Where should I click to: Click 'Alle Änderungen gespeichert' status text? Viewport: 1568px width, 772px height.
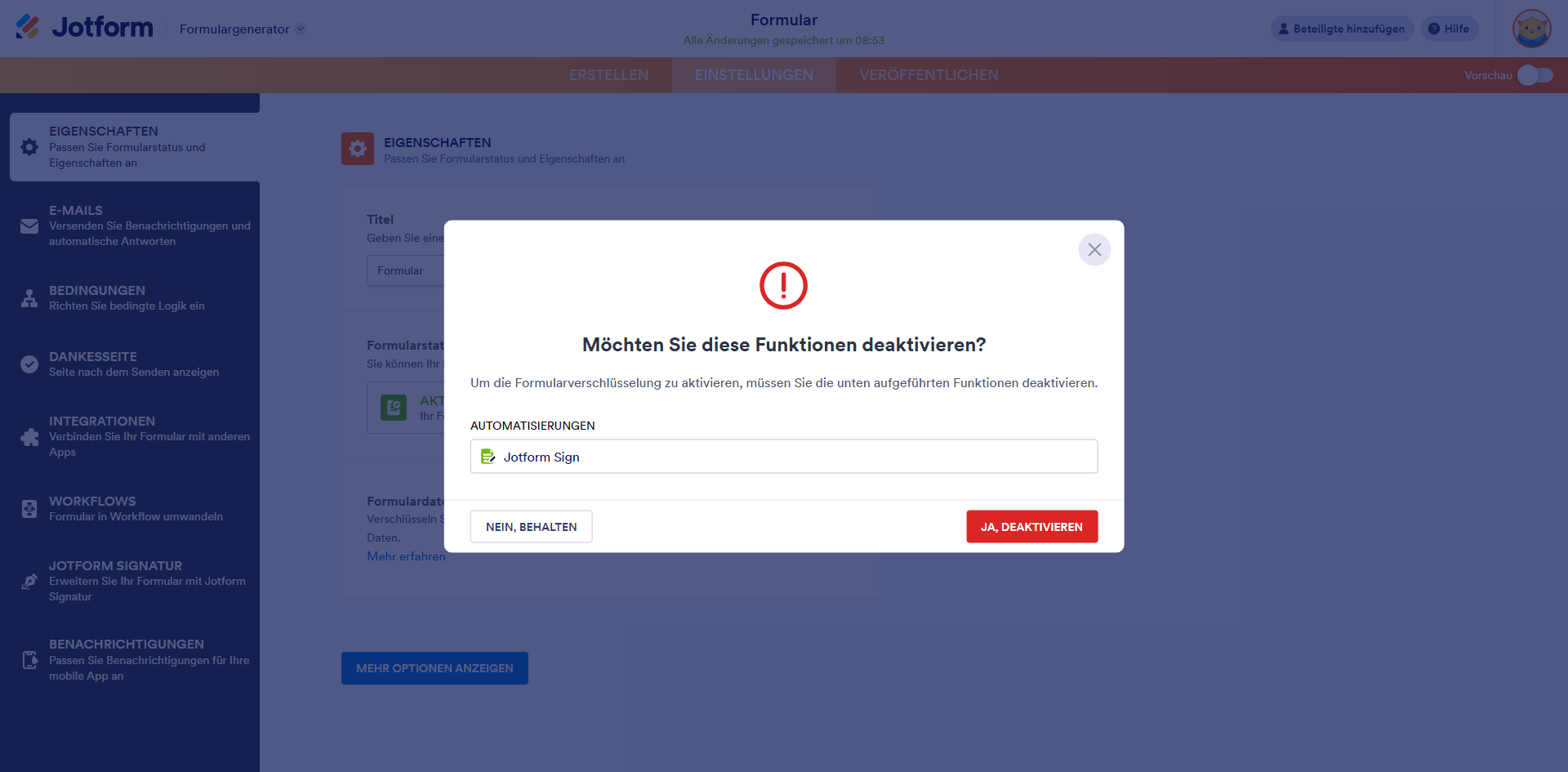pos(784,40)
